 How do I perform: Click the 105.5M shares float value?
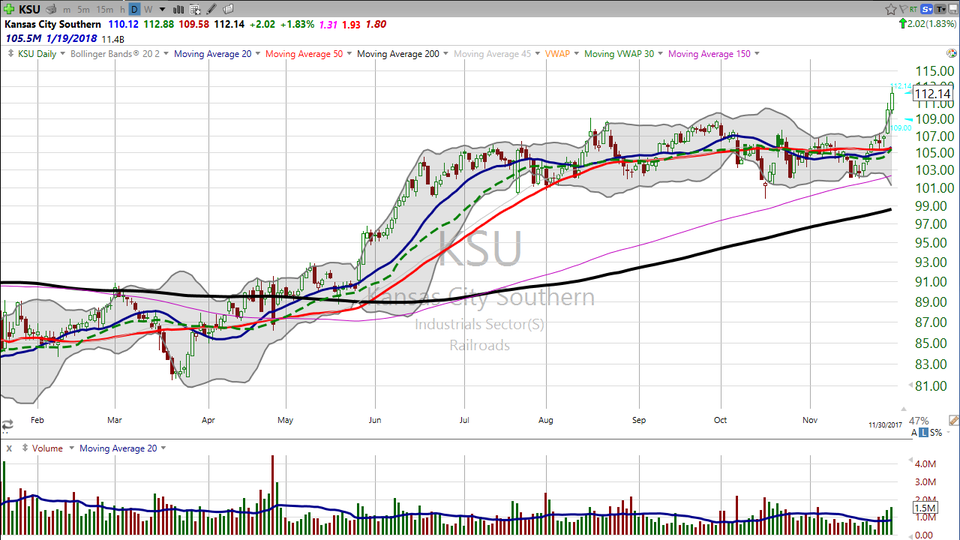click(23, 39)
